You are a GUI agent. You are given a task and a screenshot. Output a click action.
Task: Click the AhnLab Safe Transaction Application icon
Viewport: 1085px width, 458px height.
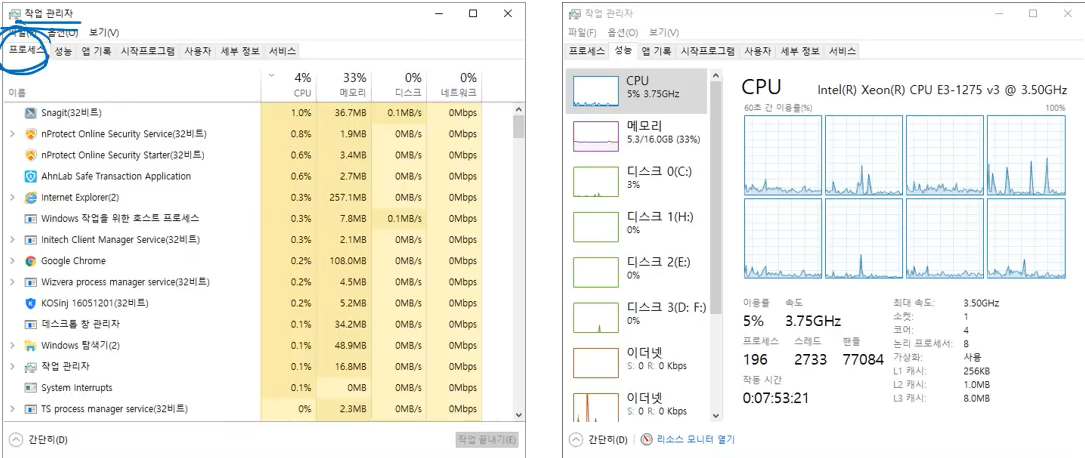[30, 176]
